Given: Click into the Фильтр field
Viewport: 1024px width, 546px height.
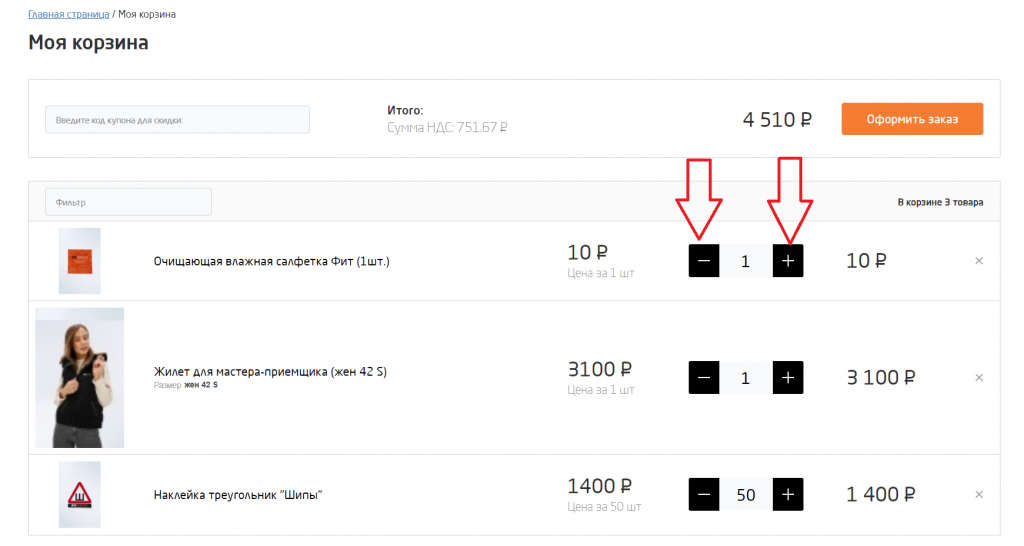Looking at the screenshot, I should pos(128,202).
